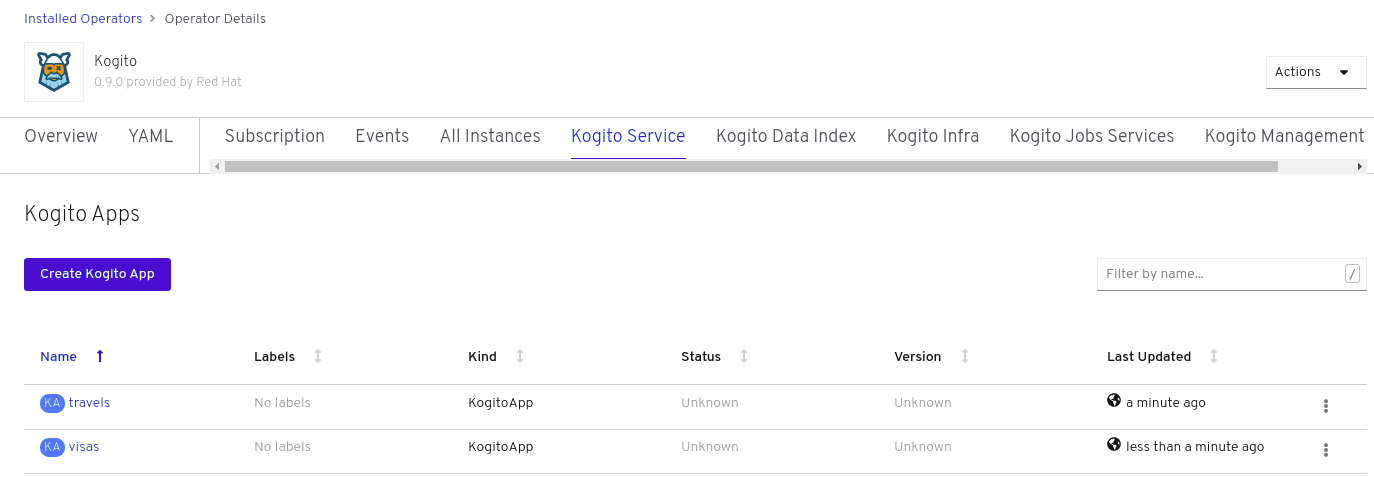
Task: Click globe icon beside 'a minute ago'
Action: click(x=1114, y=401)
